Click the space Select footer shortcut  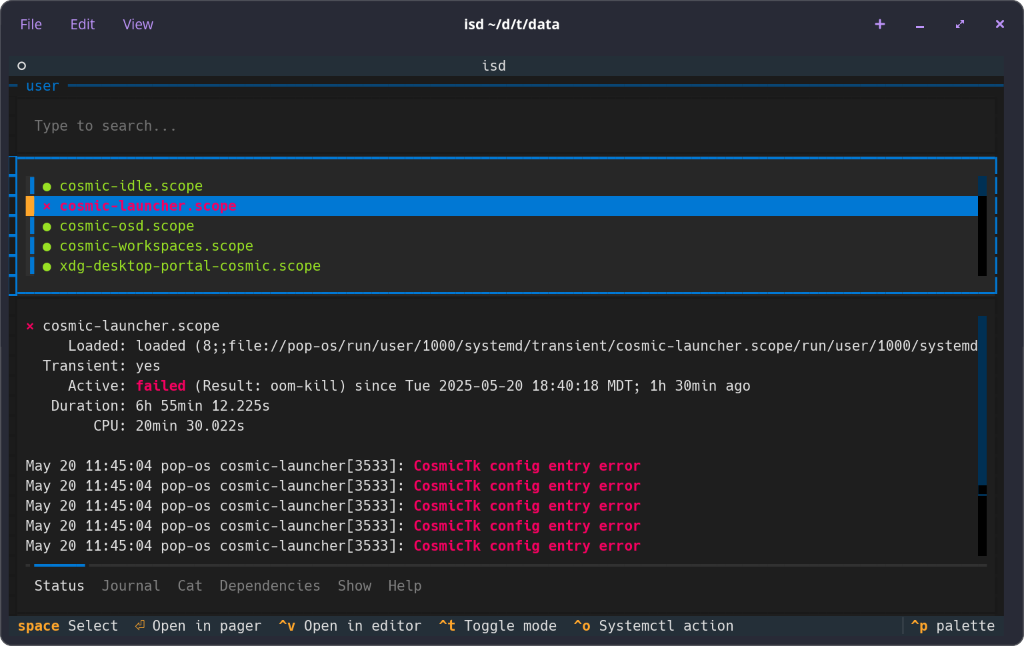pyautogui.click(x=68, y=626)
